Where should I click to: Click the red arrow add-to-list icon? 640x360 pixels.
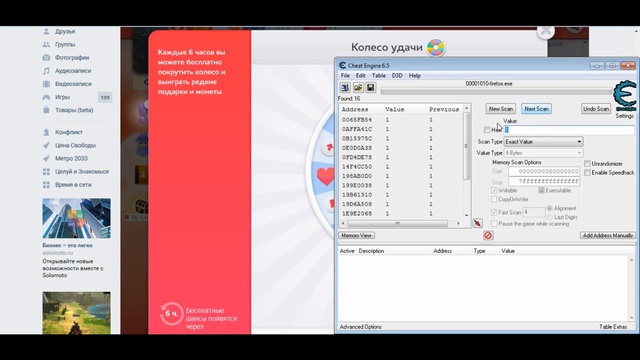(478, 223)
